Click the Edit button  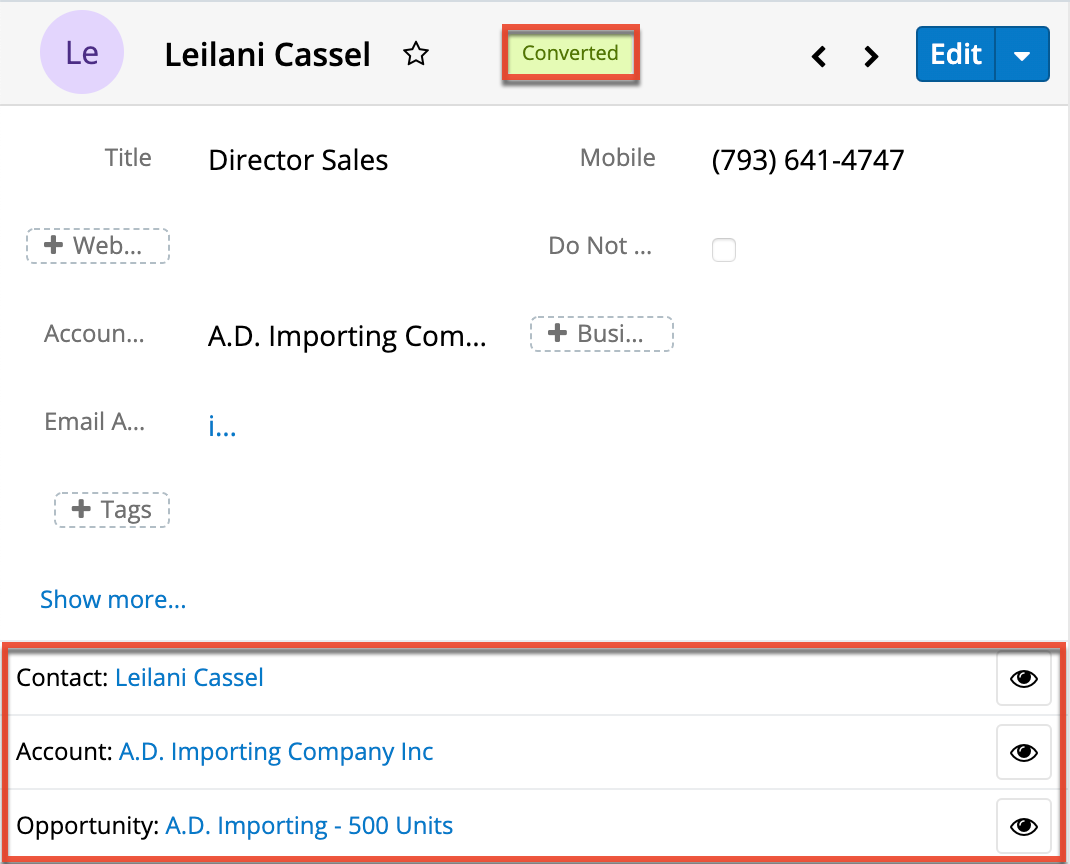pos(955,54)
